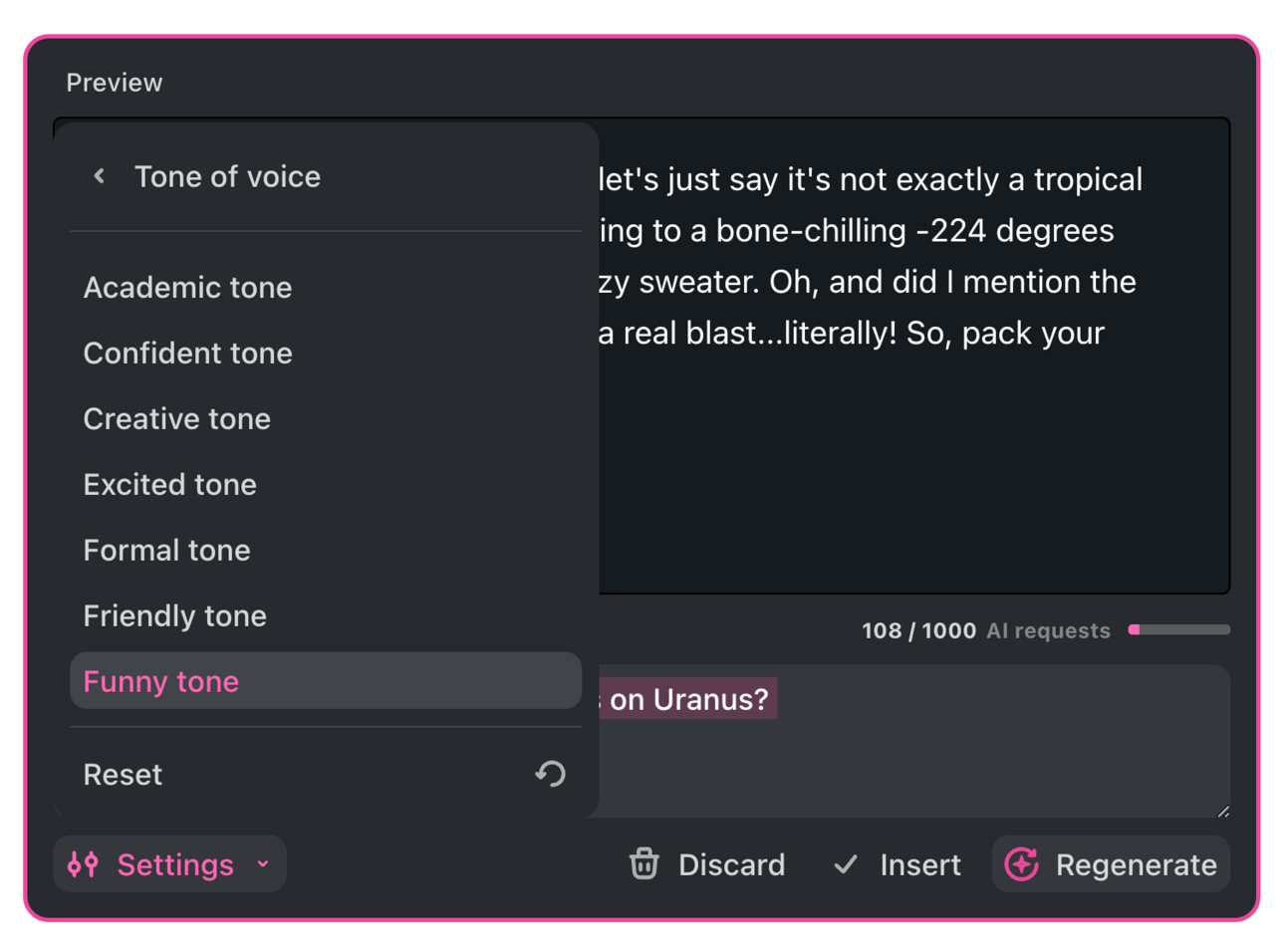Click the prompt field mentioning Uranus
Viewport: 1287px width, 952px height.
(913, 741)
